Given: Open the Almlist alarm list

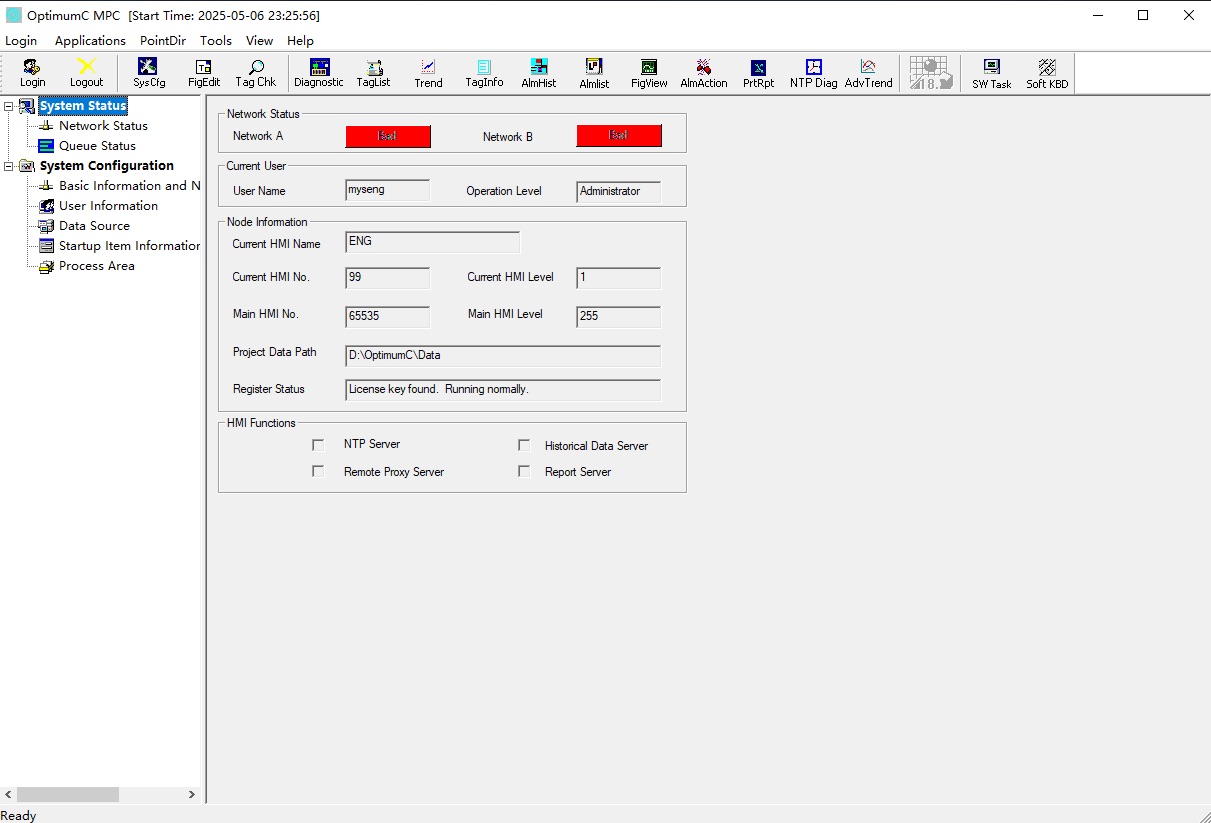Looking at the screenshot, I should tap(594, 73).
